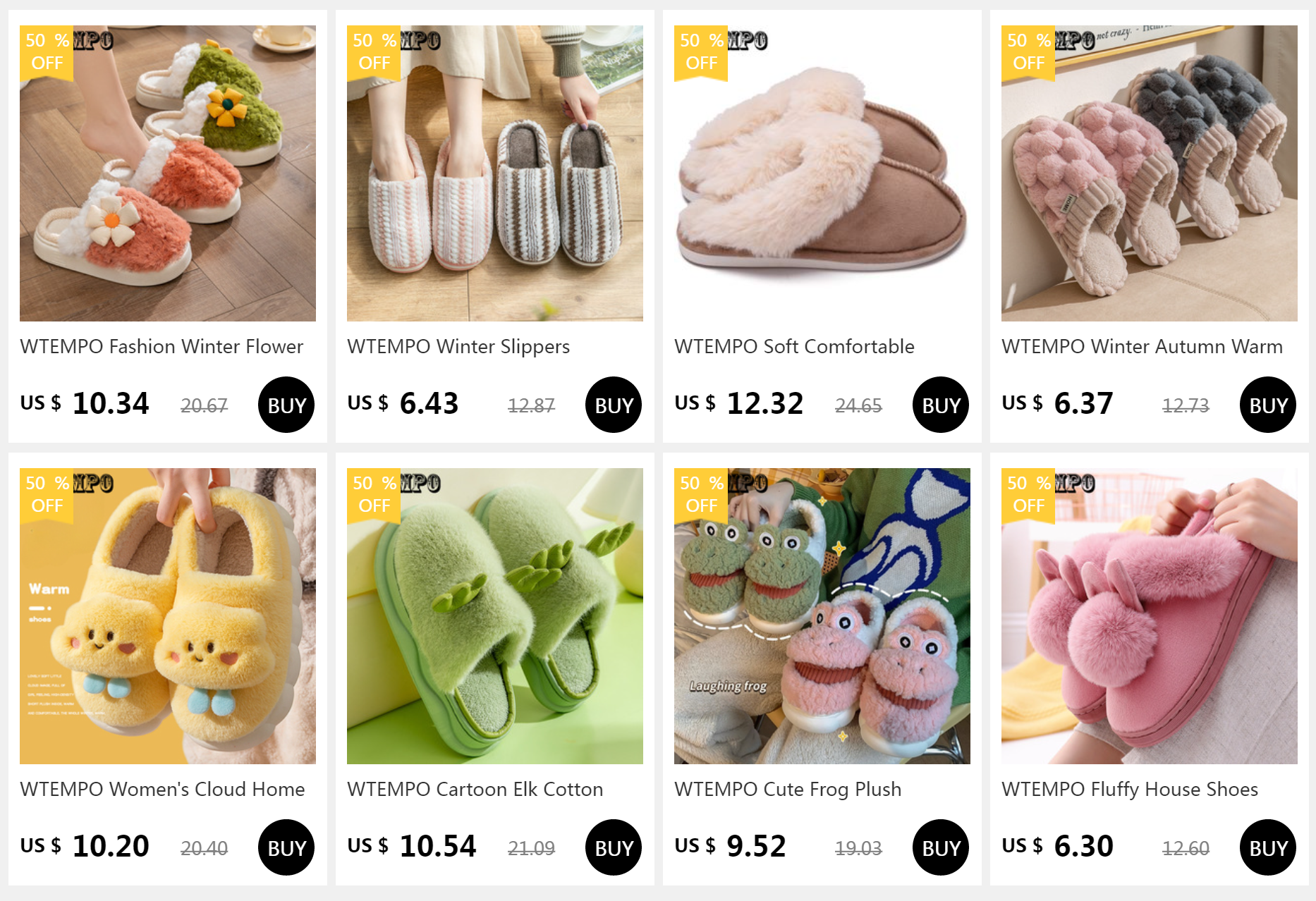Screen dimensions: 1316x901
Task: Click BUY for Fashion Winter Flower slippers
Action: point(286,405)
